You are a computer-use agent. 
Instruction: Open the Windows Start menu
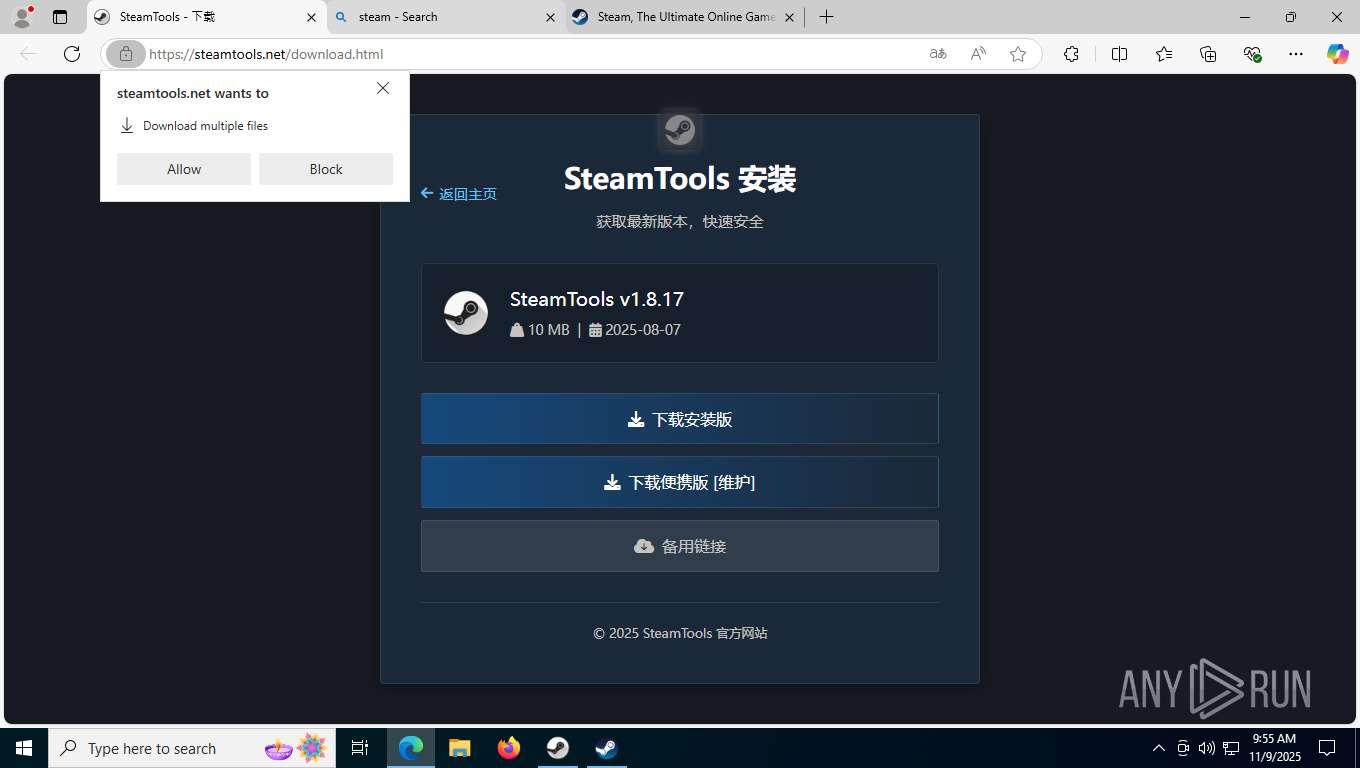pos(24,748)
